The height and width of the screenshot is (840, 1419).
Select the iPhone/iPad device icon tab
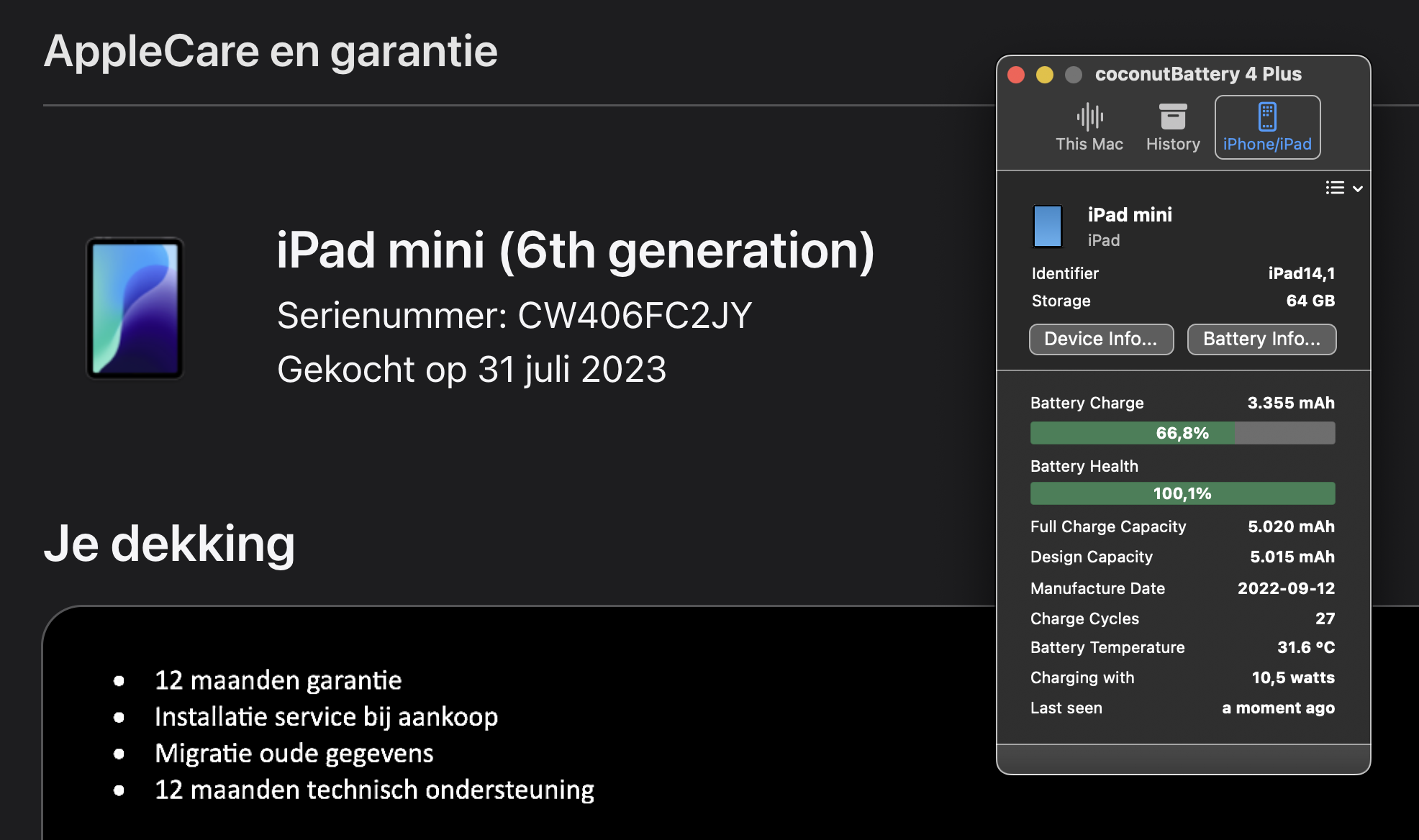tap(1267, 117)
